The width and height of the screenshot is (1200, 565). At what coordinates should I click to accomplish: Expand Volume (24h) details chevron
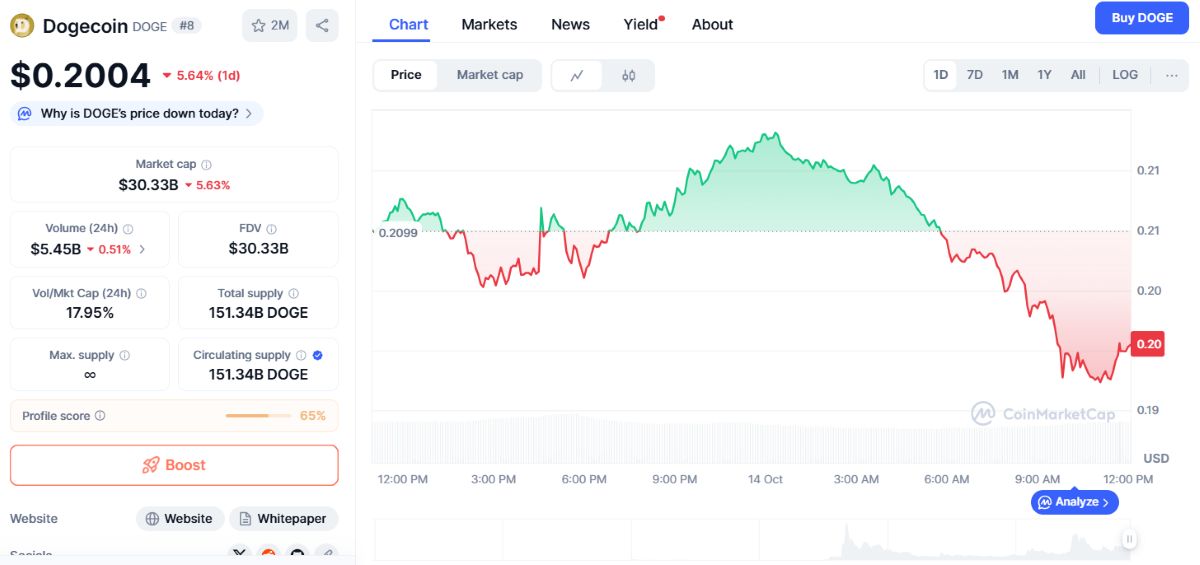142,249
